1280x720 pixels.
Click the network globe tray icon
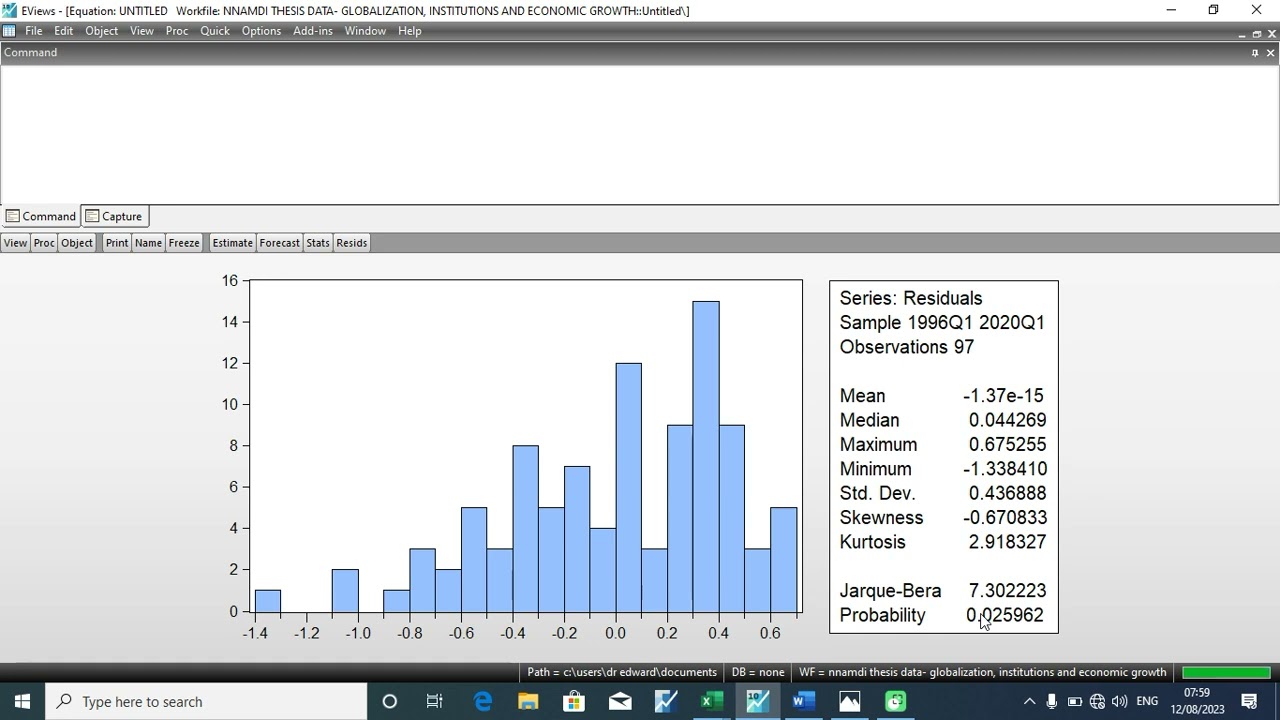click(x=1097, y=702)
